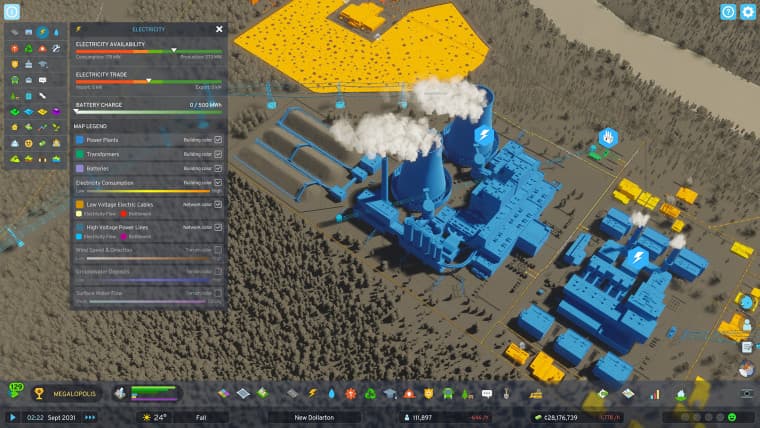
Task: Open the population 111,897 panel
Action: coord(447,417)
